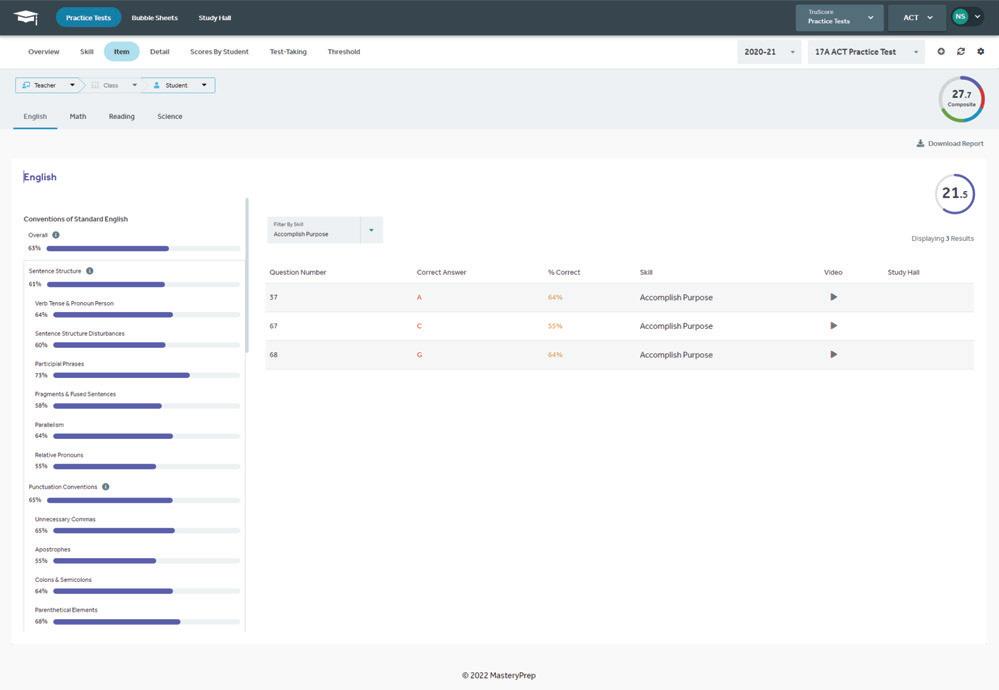Viewport: 999px width, 690px height.
Task: Play video for question 67
Action: coord(833,326)
